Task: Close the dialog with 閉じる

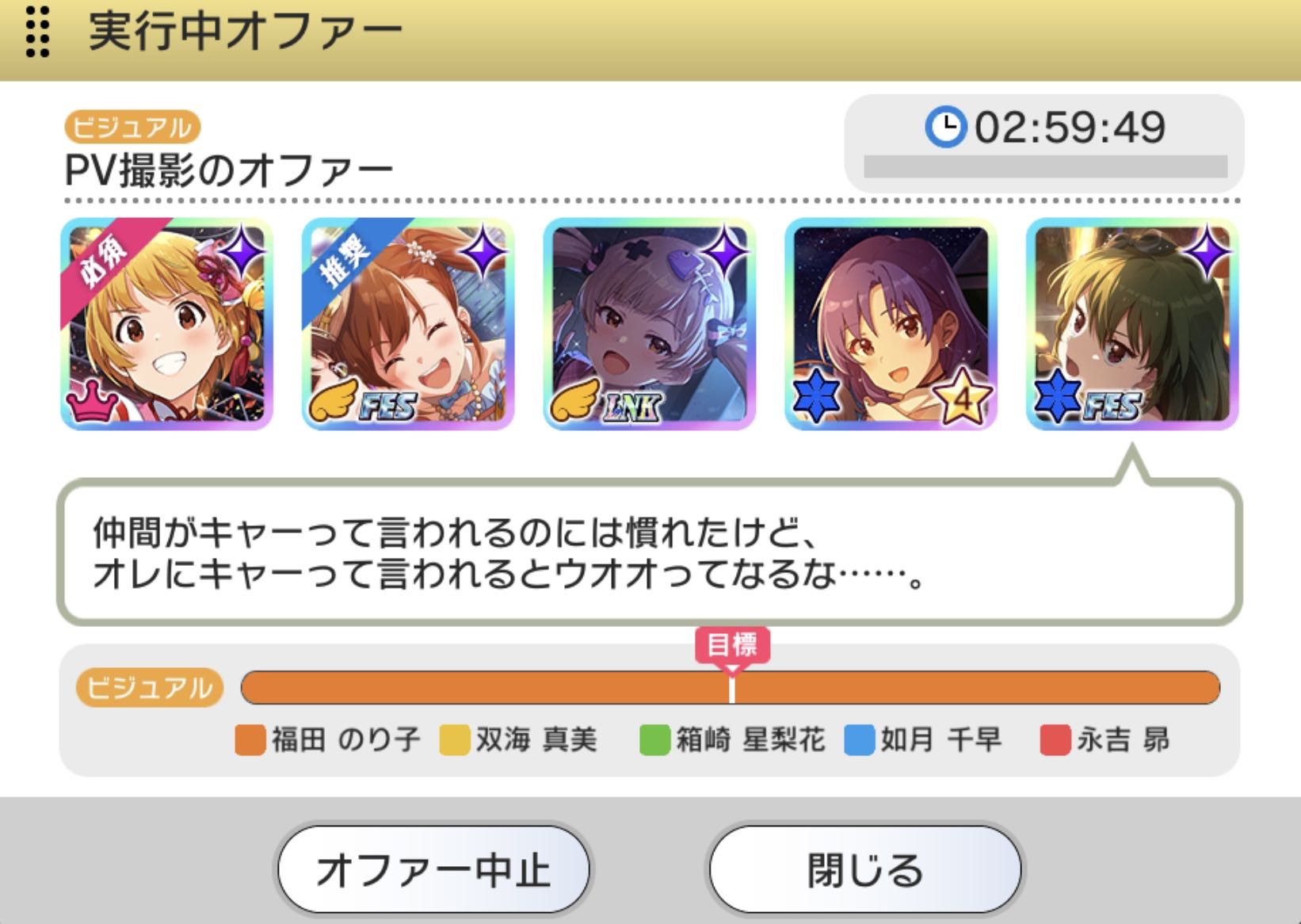Action: (x=864, y=870)
